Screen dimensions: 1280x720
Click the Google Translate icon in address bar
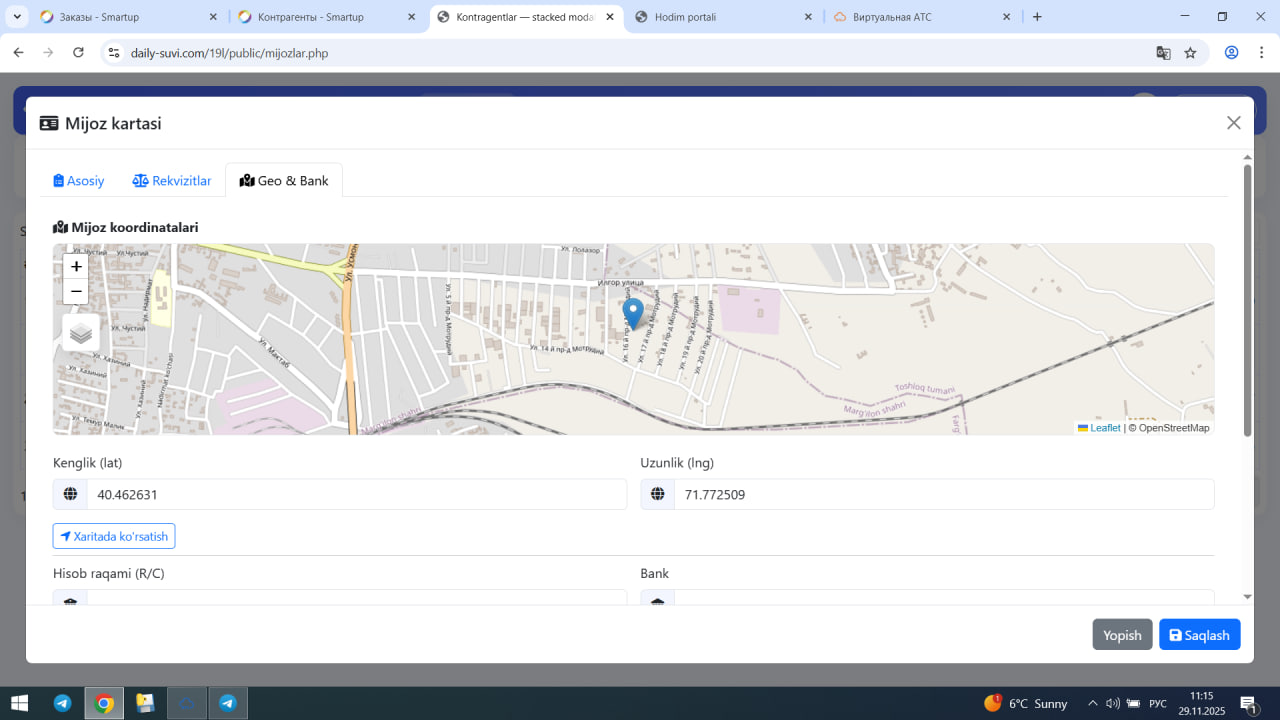1163,53
